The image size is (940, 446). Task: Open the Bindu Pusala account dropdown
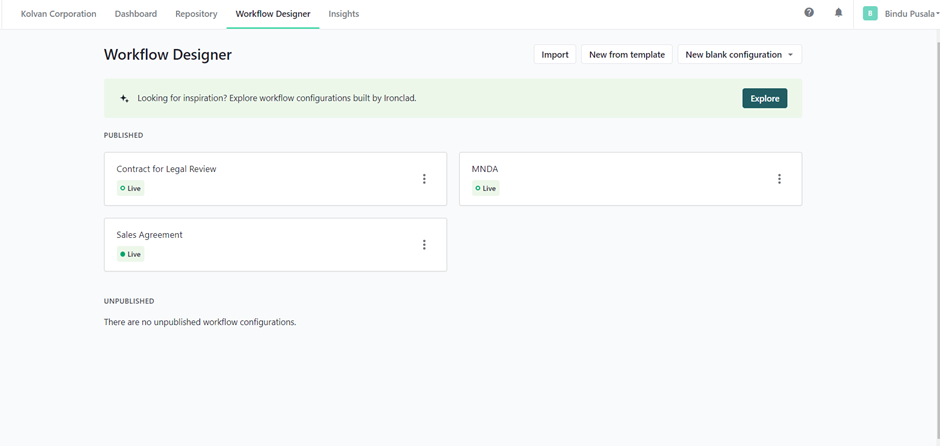pyautogui.click(x=911, y=14)
